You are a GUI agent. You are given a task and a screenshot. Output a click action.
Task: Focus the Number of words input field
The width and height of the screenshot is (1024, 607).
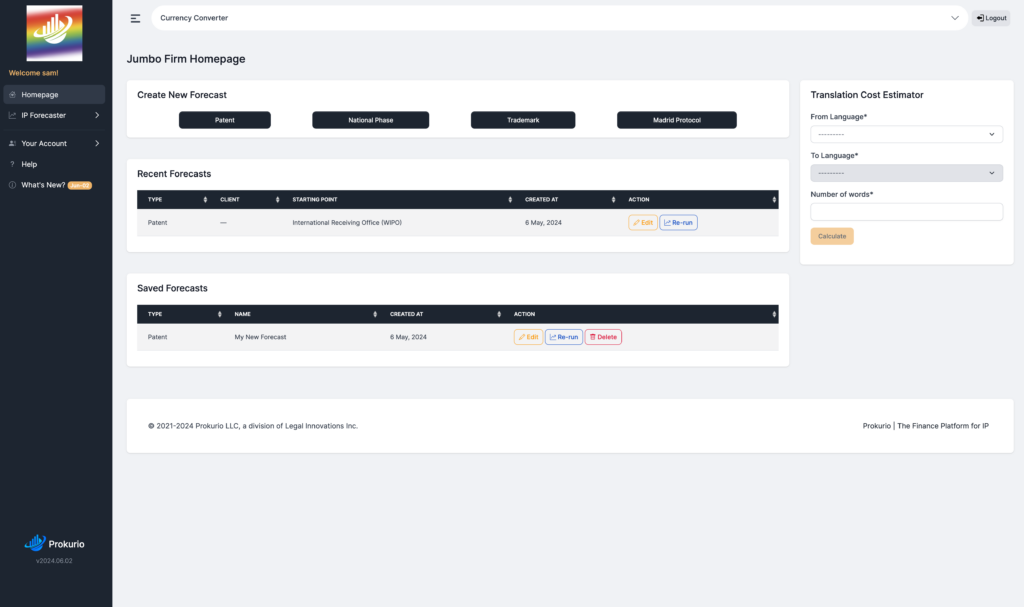[906, 212]
